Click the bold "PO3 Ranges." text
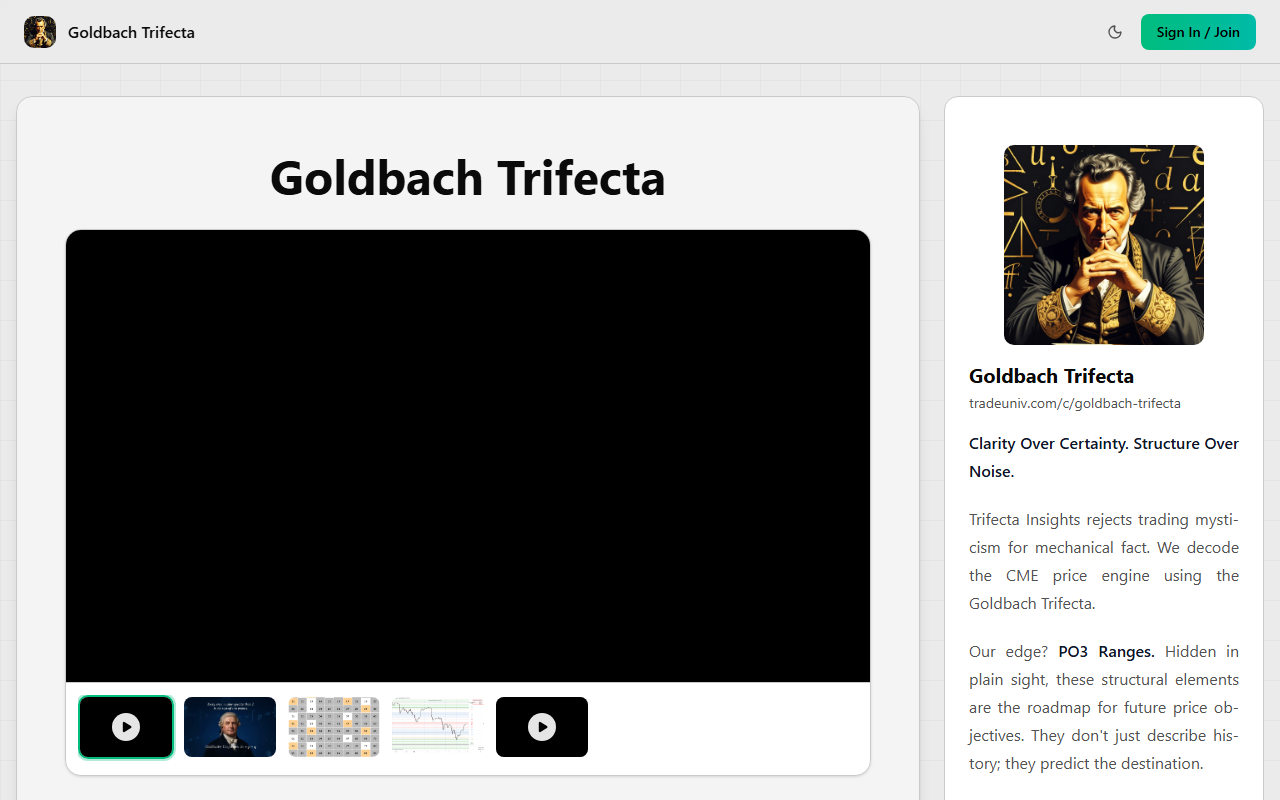The image size is (1280, 800). tap(1106, 652)
